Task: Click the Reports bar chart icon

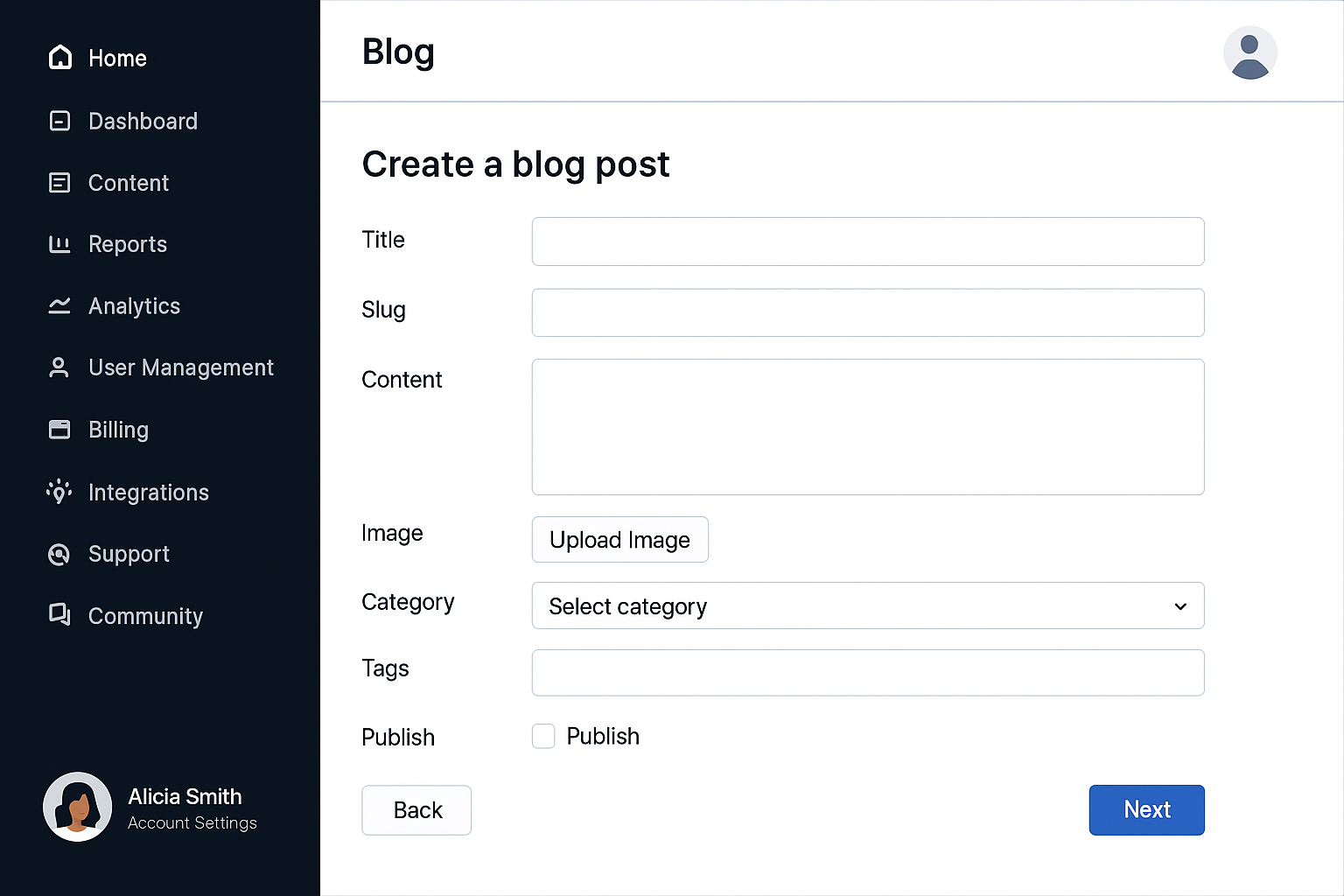Action: (59, 244)
